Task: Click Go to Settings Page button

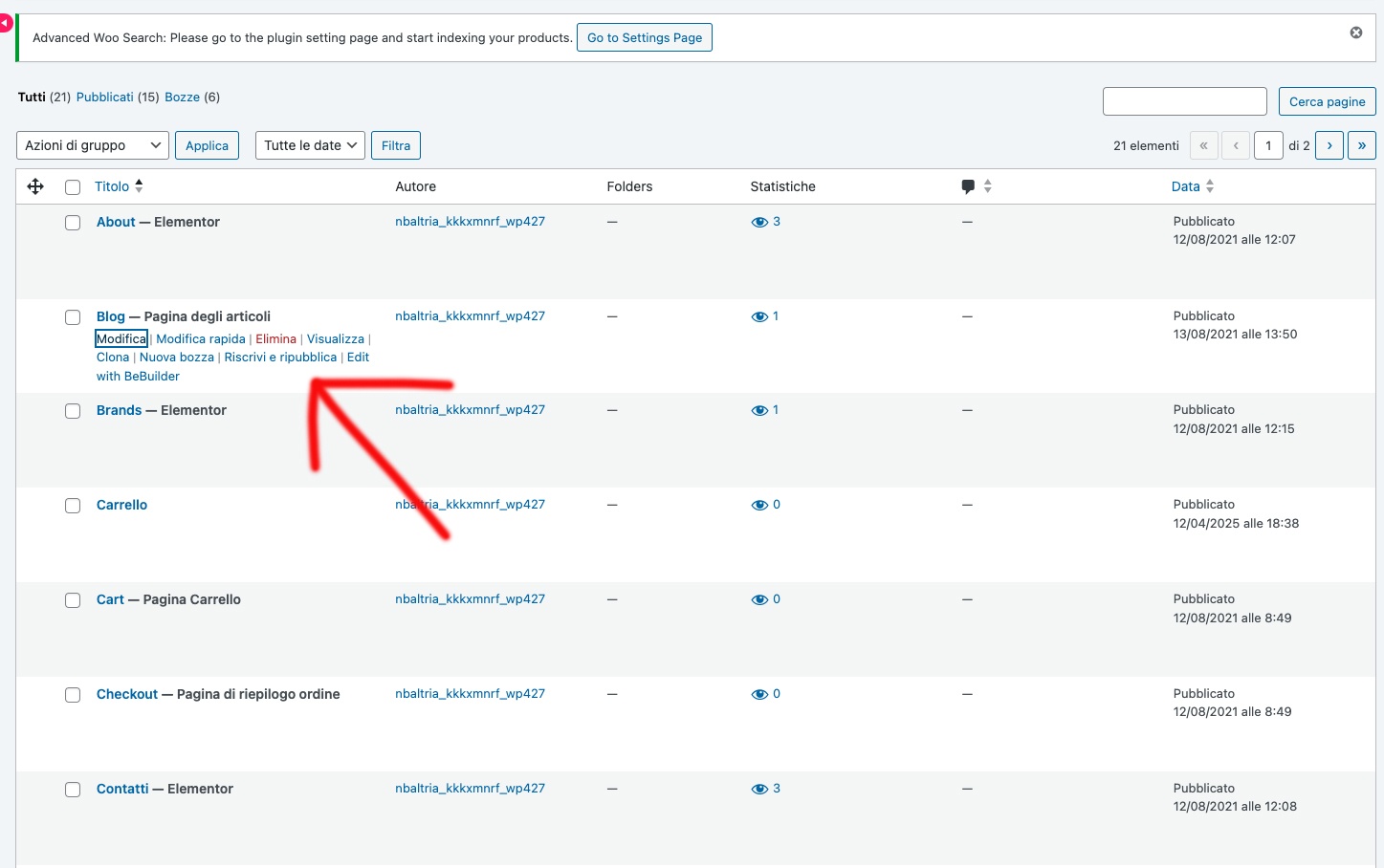Action: coord(644,37)
